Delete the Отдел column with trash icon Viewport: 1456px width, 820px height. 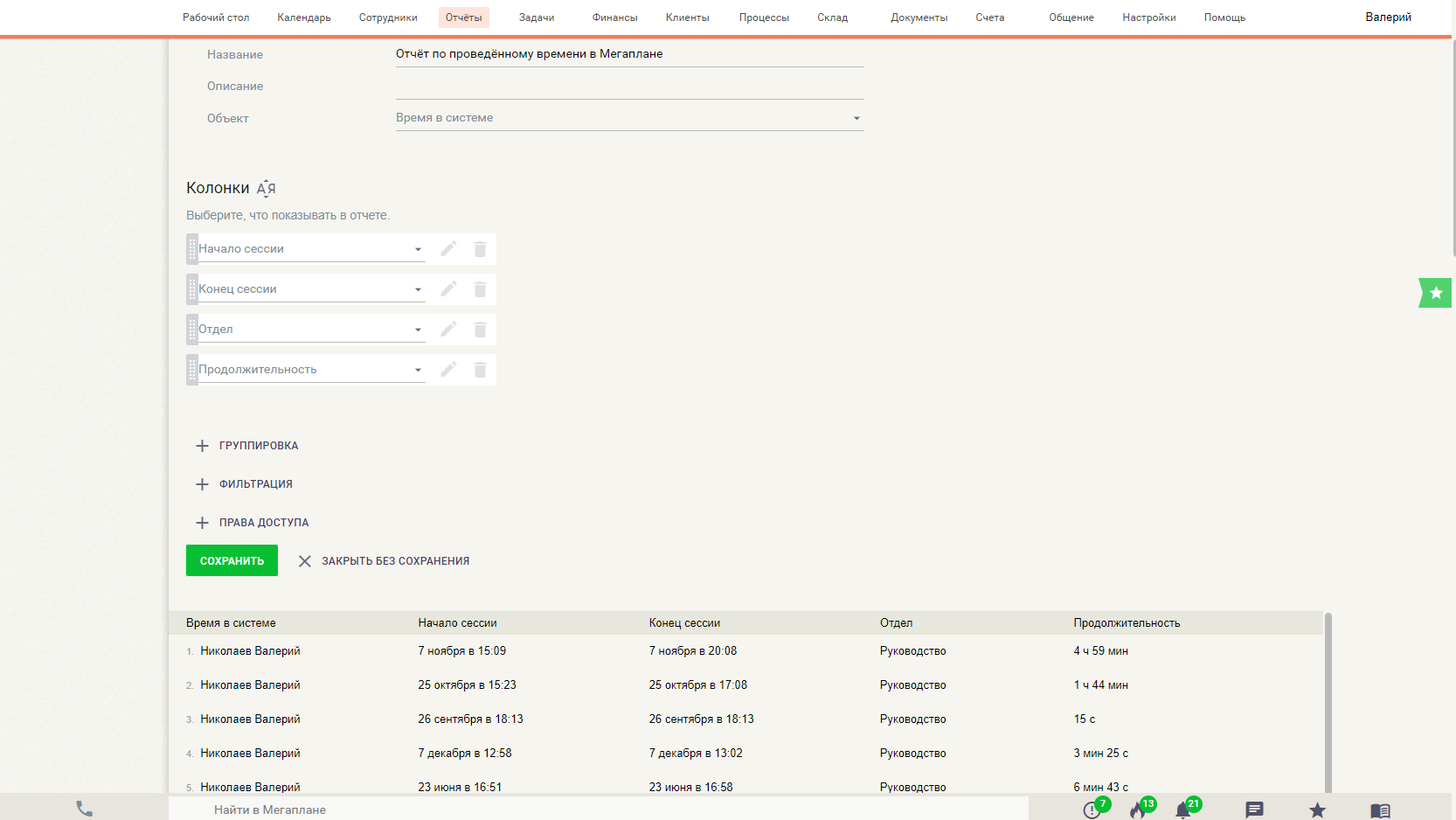point(480,330)
